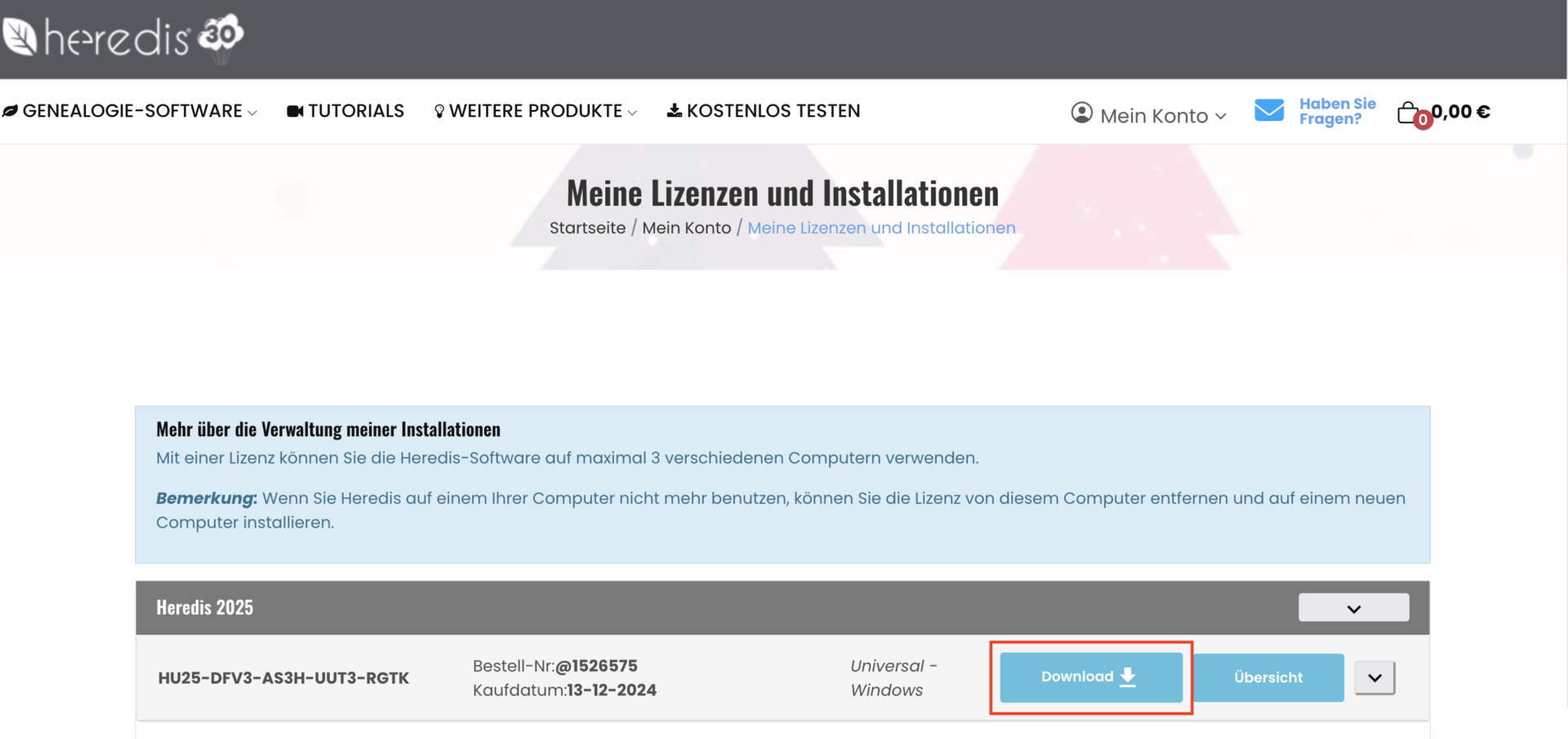The height and width of the screenshot is (739, 1568).
Task: Click the lightbulb icon beside Weitere Produkte
Action: (x=439, y=111)
